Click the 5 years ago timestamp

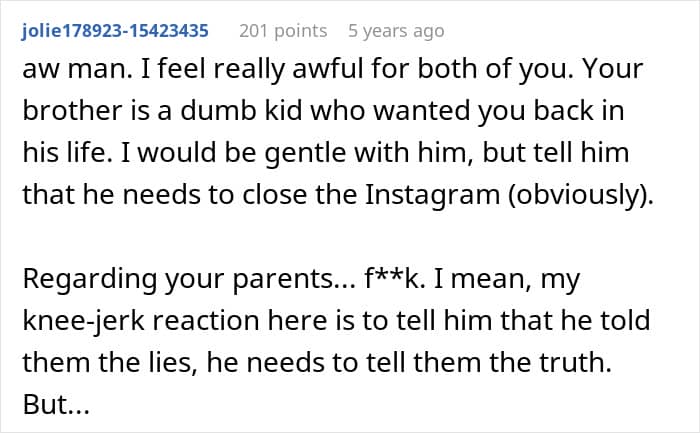point(396,31)
